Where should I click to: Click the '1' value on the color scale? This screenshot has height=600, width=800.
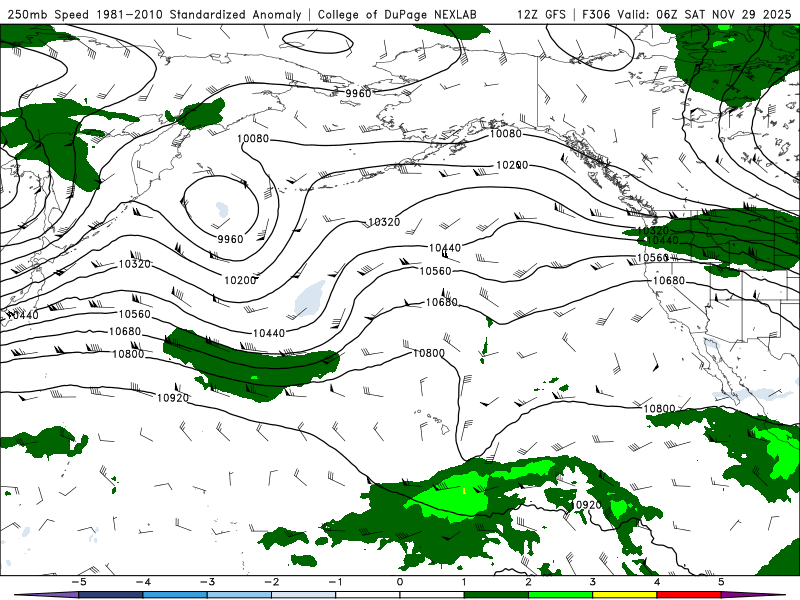(464, 582)
